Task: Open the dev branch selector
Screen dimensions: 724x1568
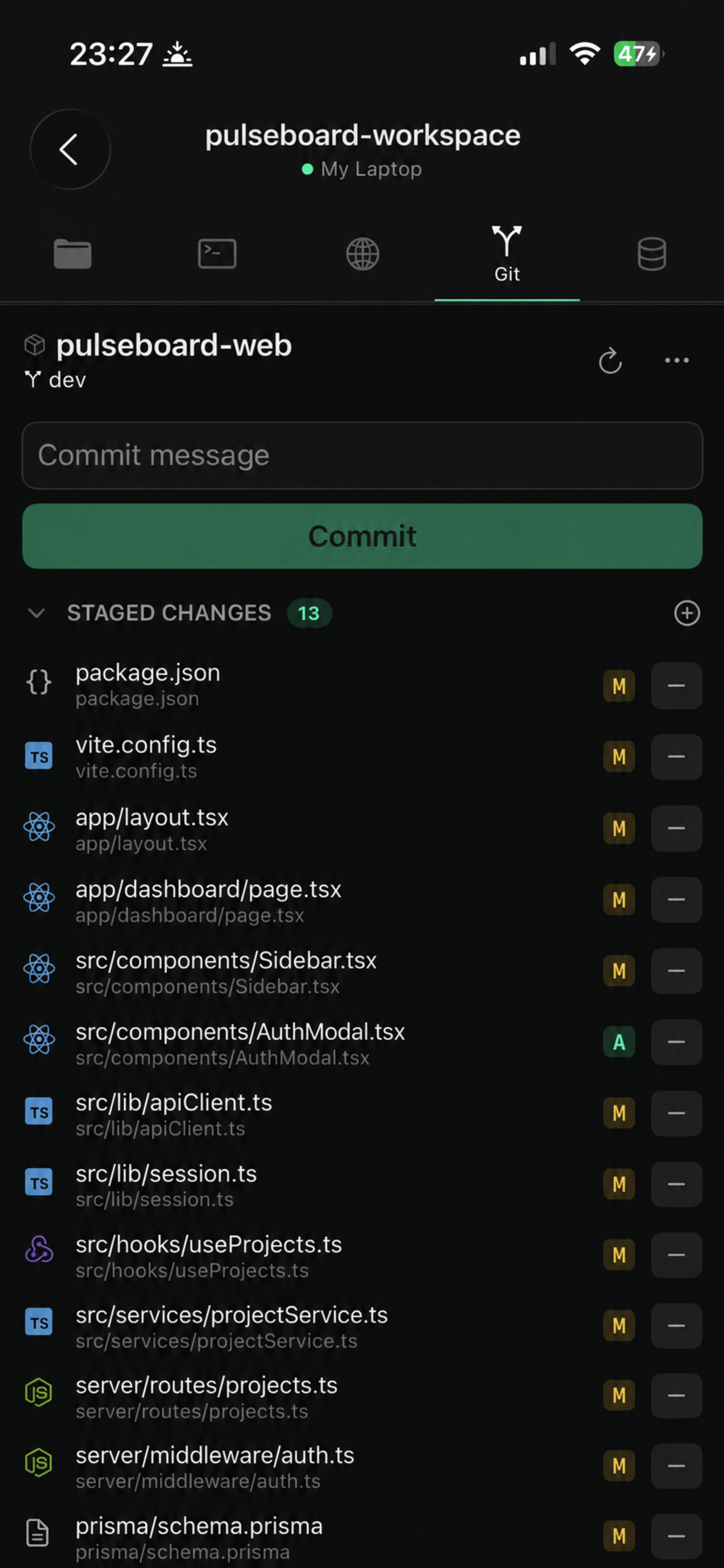Action: tap(55, 380)
